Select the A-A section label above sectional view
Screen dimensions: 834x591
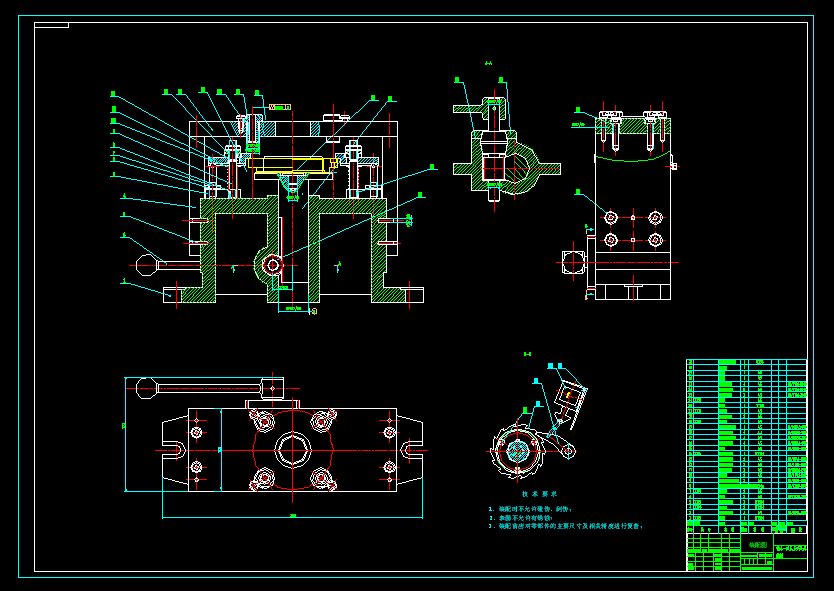(488, 63)
